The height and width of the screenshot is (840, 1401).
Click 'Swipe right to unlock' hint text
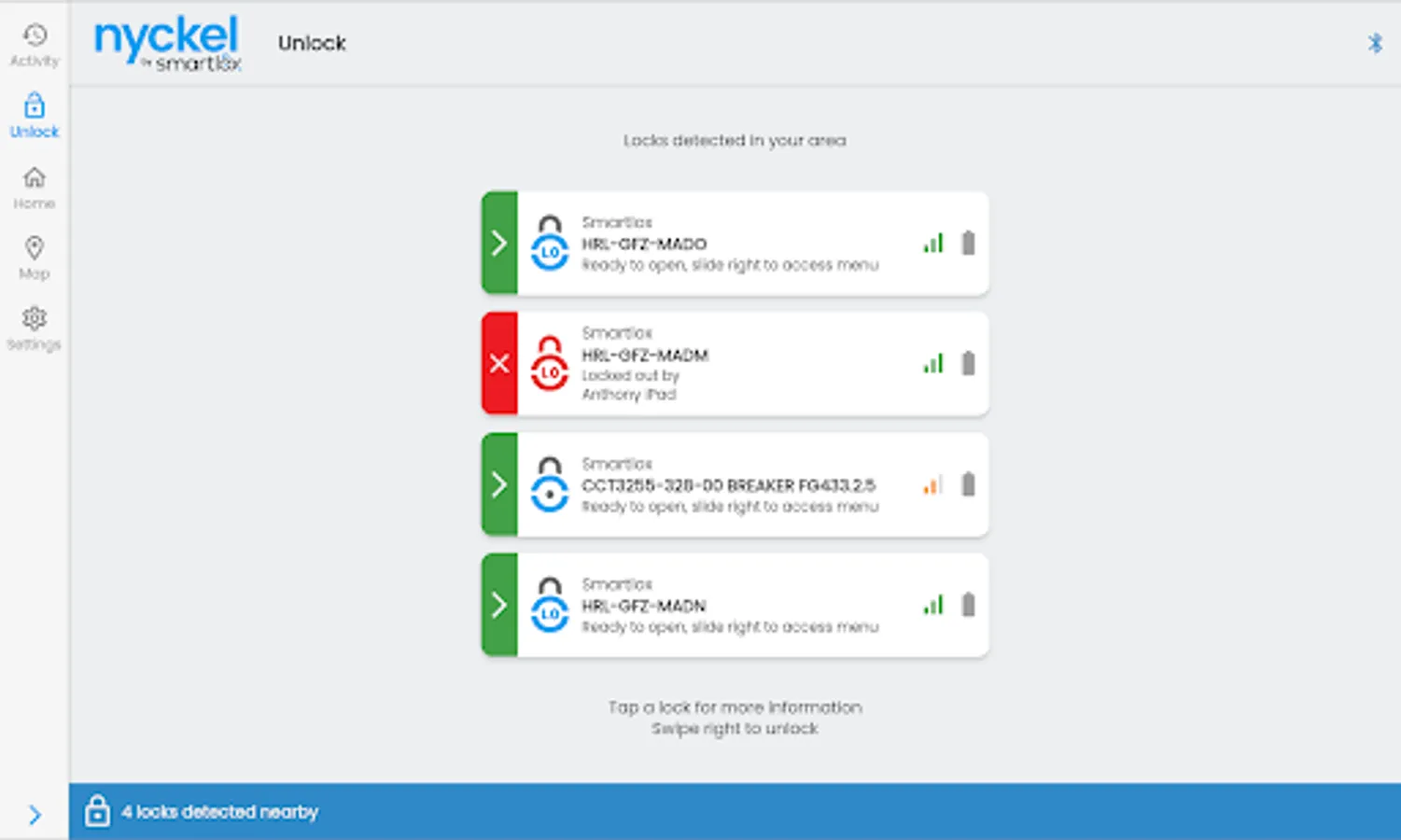[735, 728]
